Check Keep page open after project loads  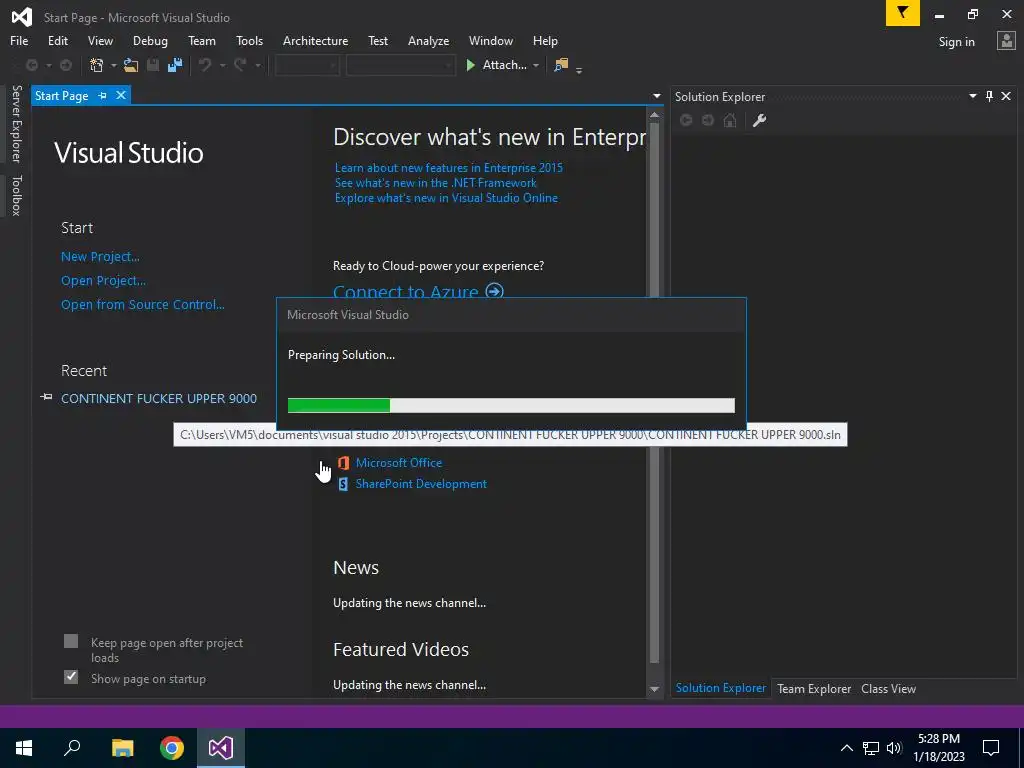point(71,641)
